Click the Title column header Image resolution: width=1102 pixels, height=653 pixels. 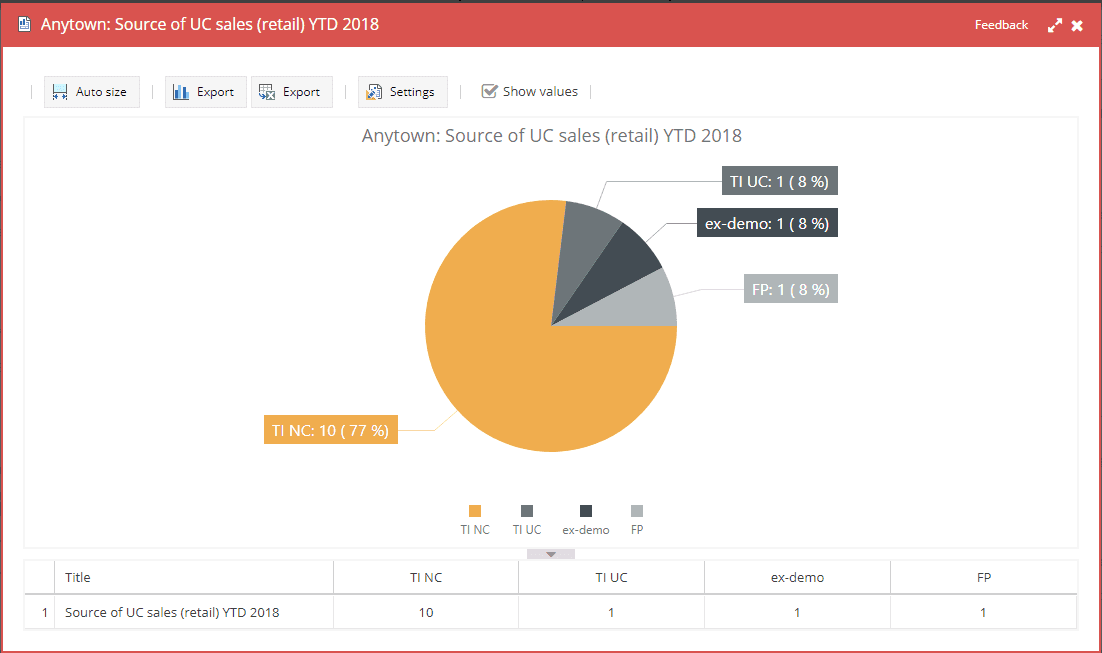pos(78,577)
